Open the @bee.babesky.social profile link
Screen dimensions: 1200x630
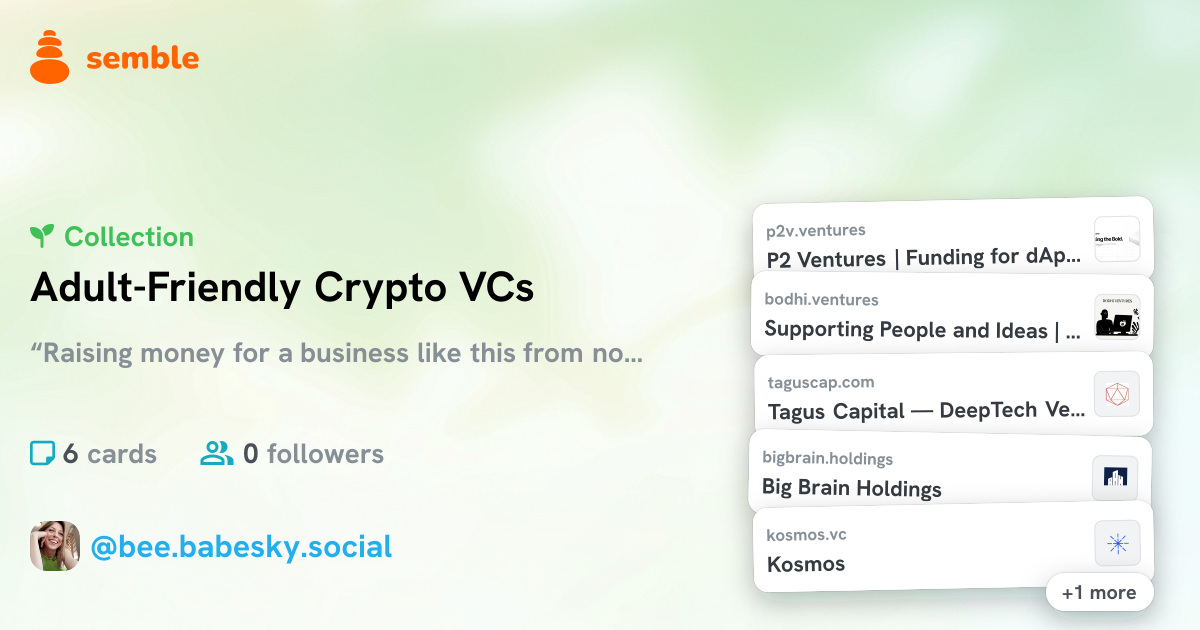[241, 547]
